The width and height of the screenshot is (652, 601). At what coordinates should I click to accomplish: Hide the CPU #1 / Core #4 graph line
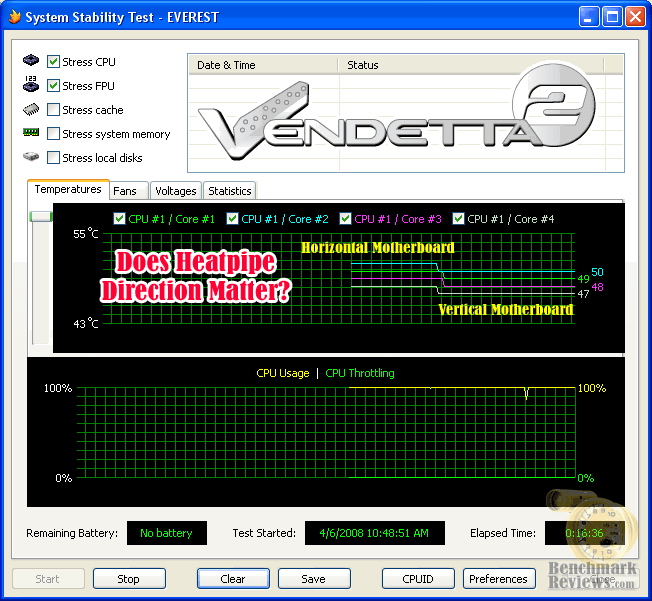[458, 218]
